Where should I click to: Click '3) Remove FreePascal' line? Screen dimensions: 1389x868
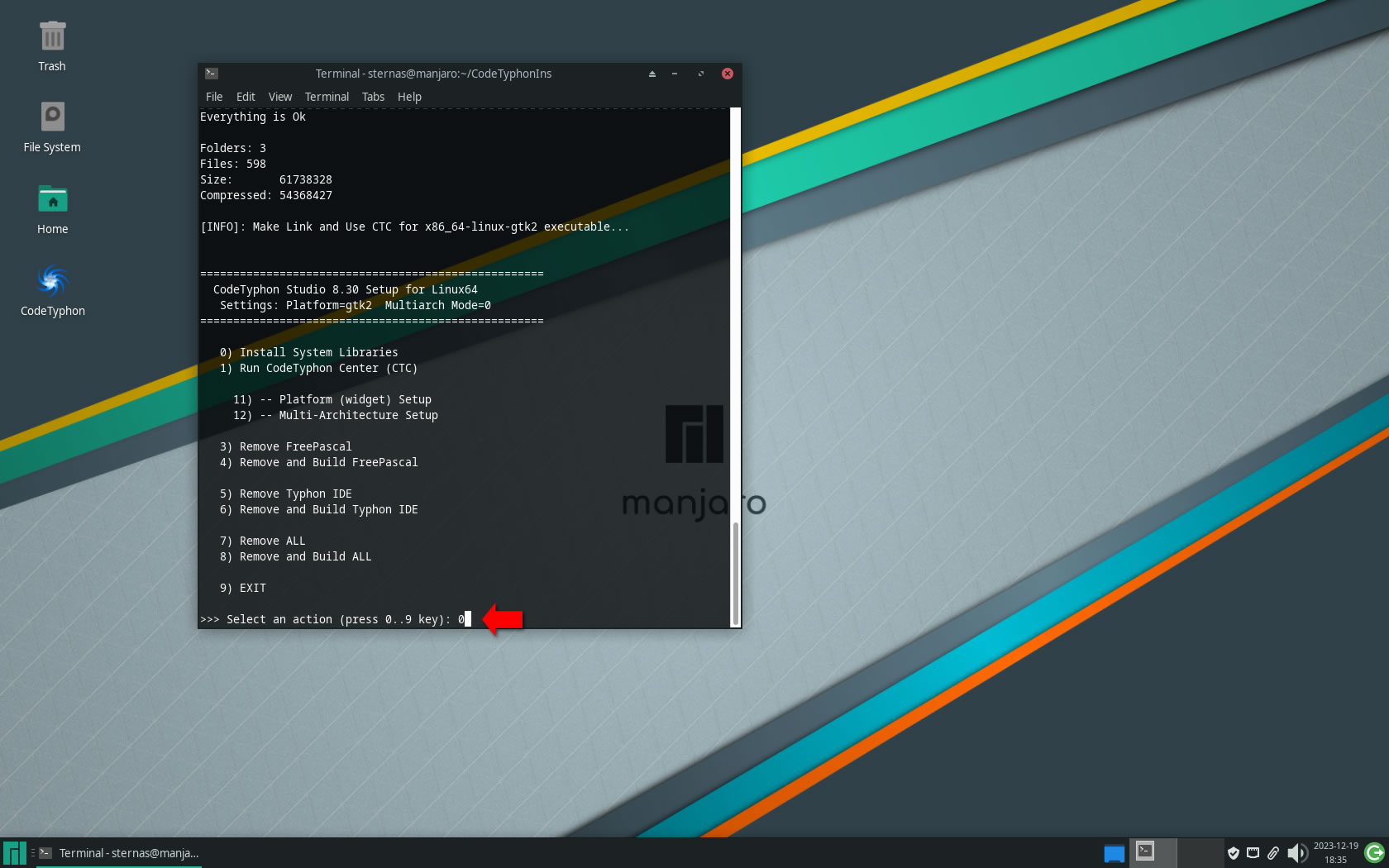285,446
